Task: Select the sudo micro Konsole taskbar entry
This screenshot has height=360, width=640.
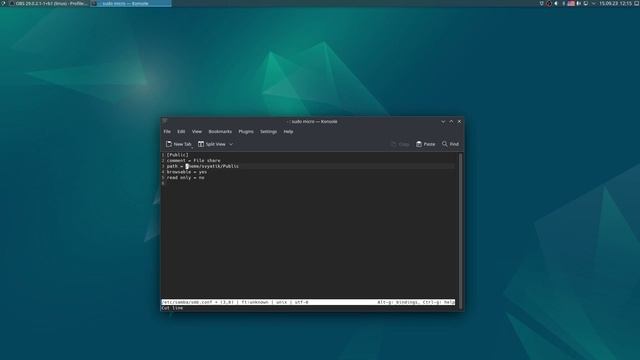Action: [131, 3]
